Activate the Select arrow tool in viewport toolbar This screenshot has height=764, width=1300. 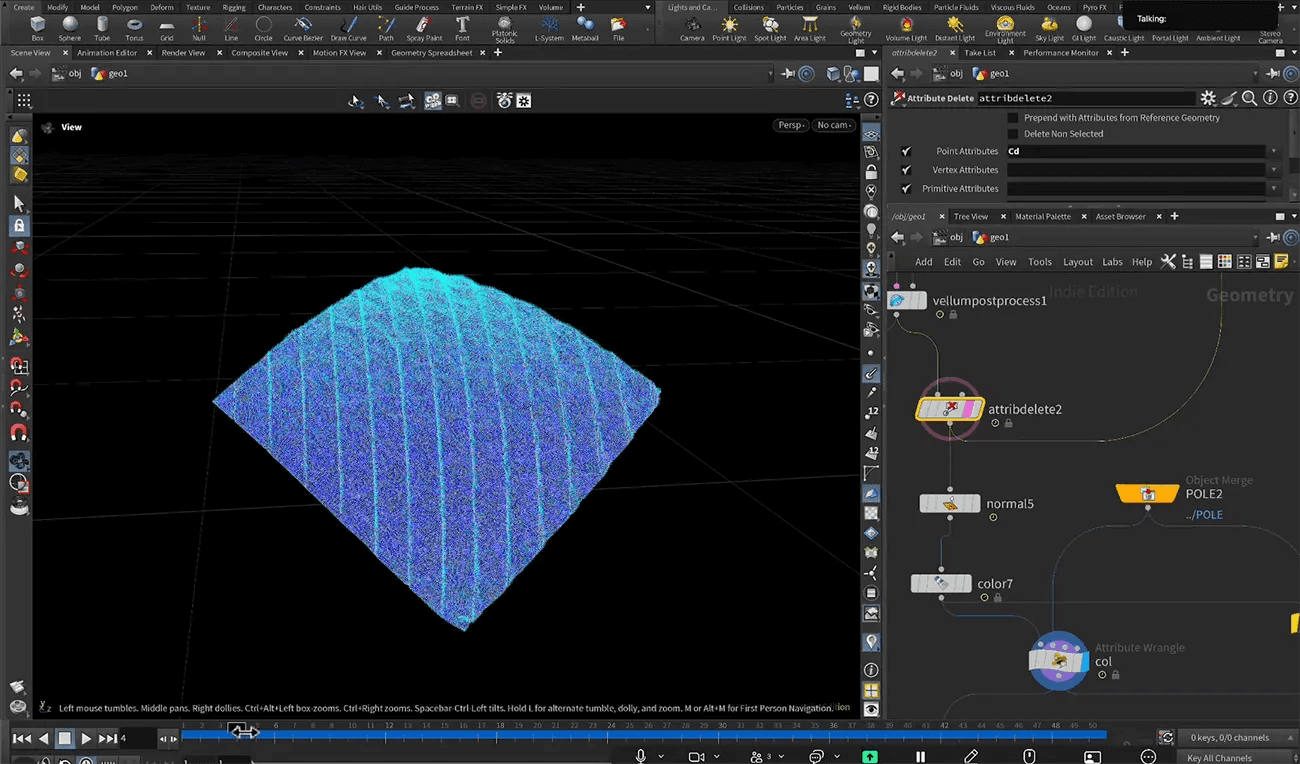[x=354, y=100]
